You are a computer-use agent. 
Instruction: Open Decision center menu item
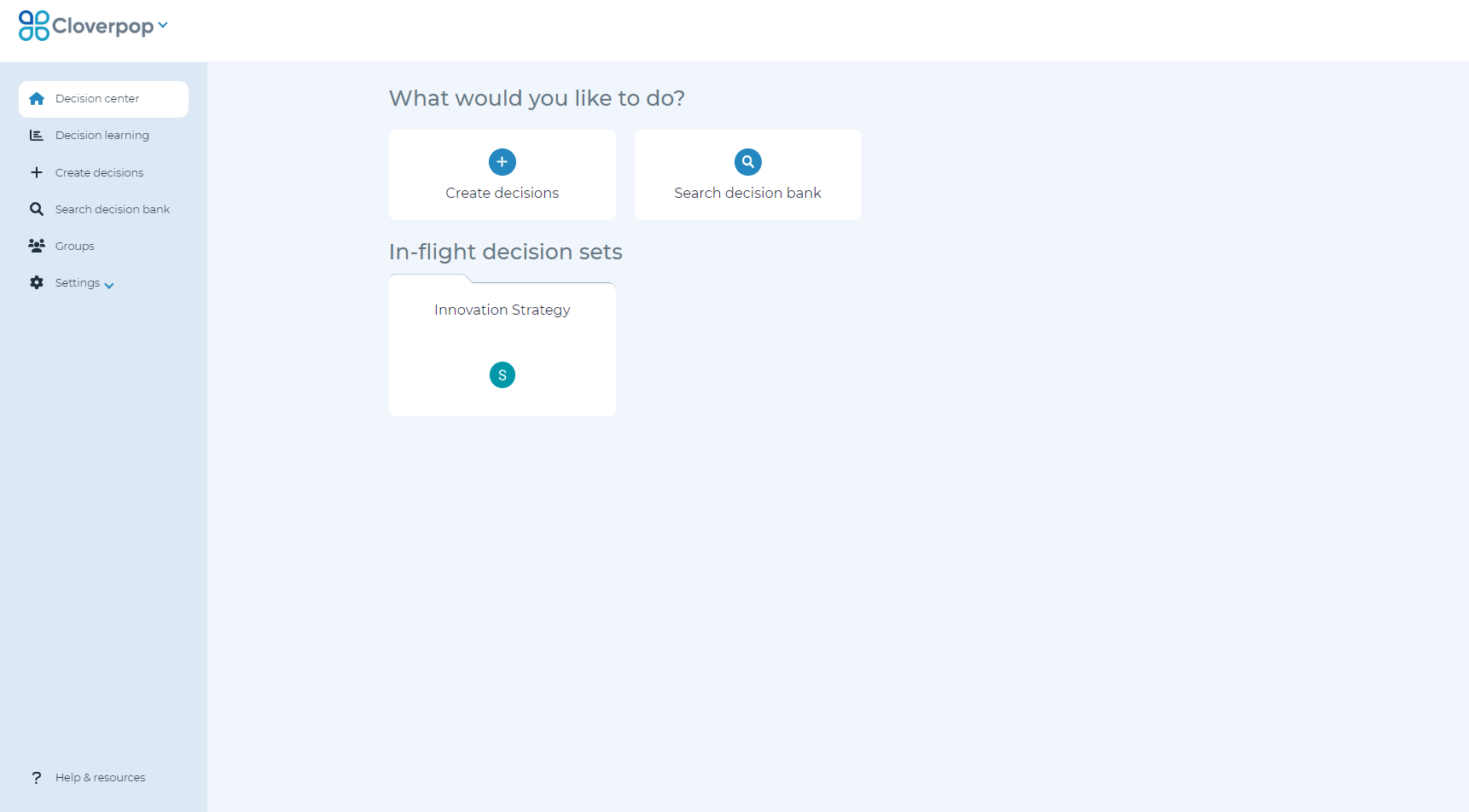pos(103,99)
